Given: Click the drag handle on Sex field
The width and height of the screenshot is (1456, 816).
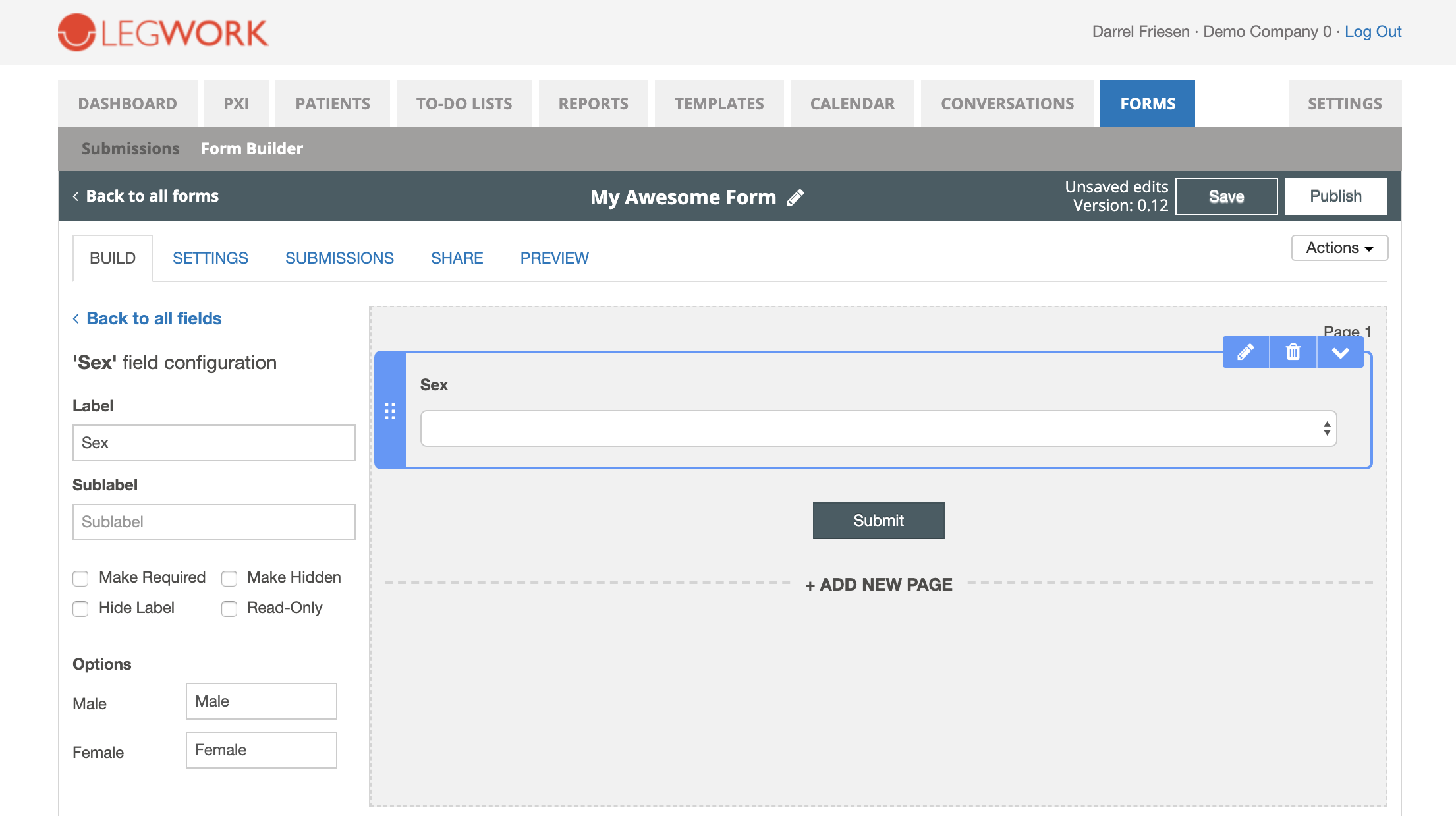Looking at the screenshot, I should pos(390,411).
